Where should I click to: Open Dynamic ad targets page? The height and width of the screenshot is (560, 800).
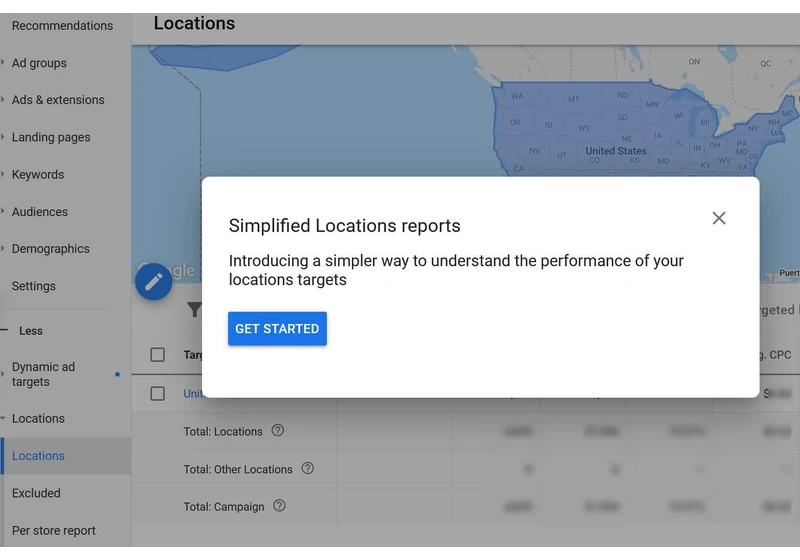click(x=43, y=374)
